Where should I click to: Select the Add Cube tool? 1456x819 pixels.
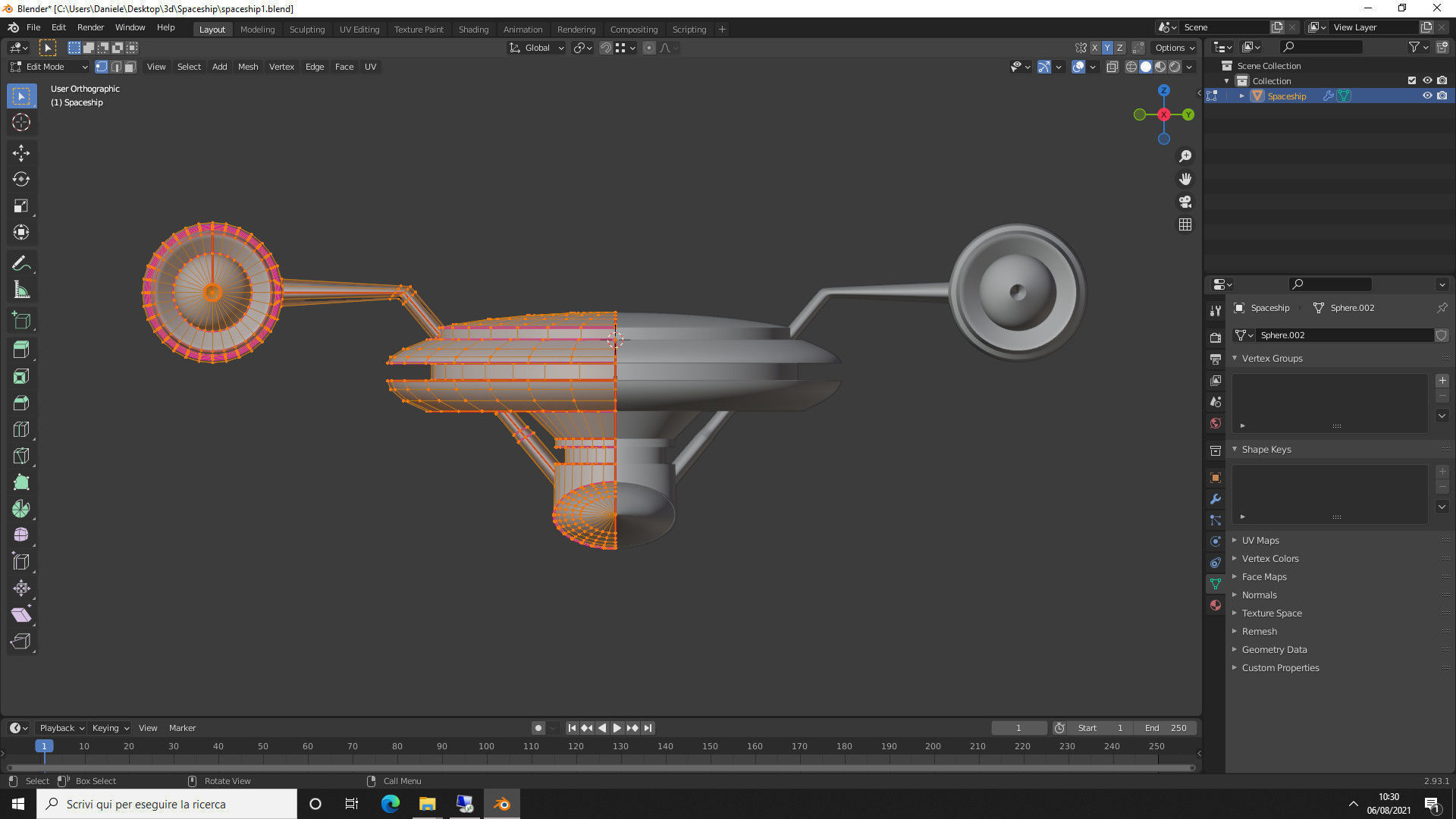click(x=21, y=320)
